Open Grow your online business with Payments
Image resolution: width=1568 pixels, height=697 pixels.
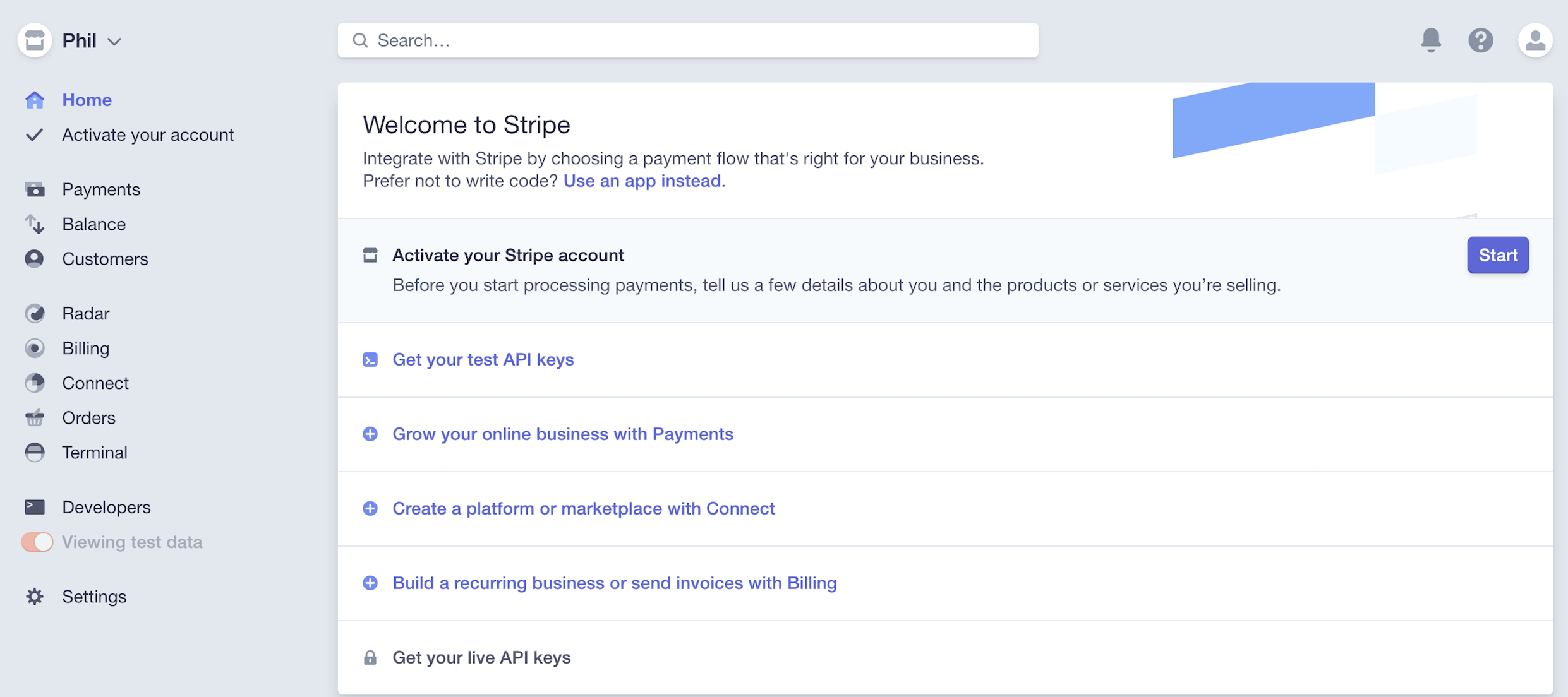(x=563, y=434)
